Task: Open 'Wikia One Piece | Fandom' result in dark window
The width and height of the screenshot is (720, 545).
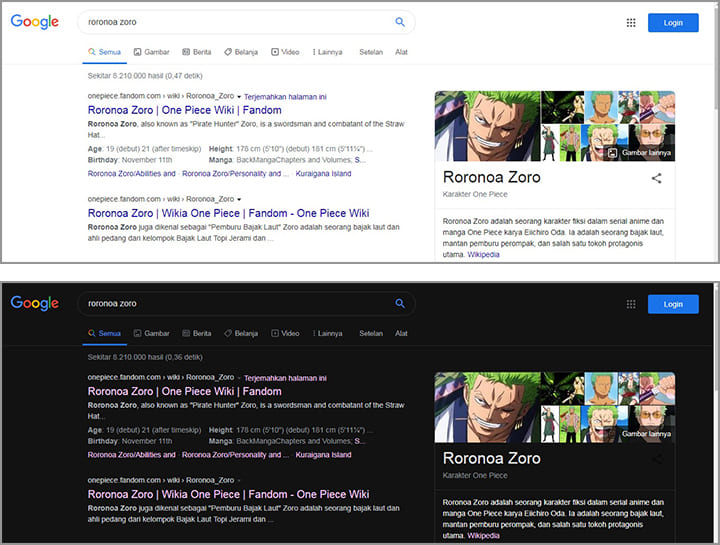Action: point(228,494)
